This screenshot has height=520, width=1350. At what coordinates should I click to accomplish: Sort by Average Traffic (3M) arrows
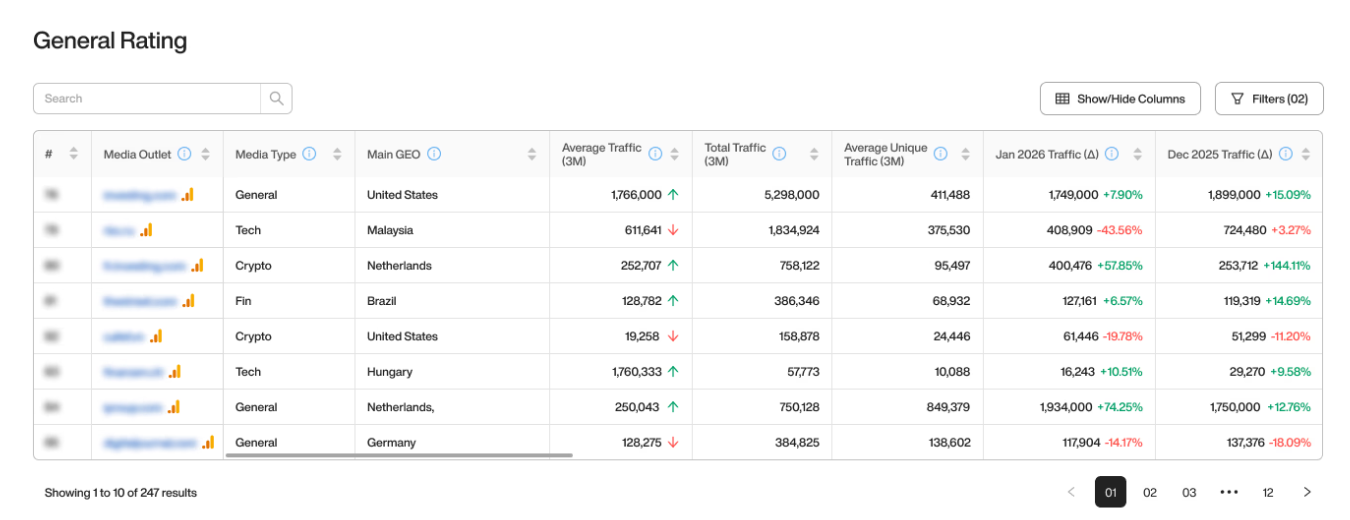tap(674, 154)
